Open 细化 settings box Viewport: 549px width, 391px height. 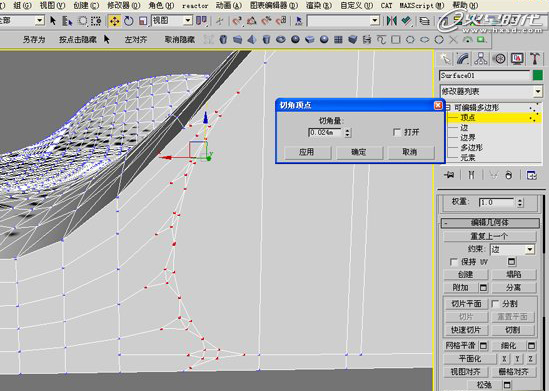tap(531, 345)
